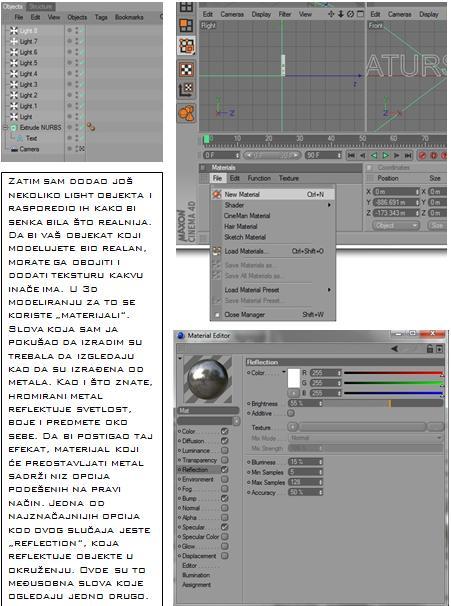Click the rotate-view icon in Right viewport
This screenshot has height=606, width=451.
pyautogui.click(x=351, y=14)
